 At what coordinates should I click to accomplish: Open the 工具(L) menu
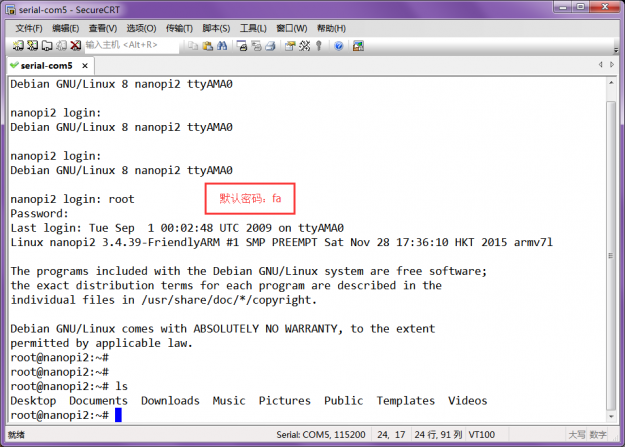point(253,28)
